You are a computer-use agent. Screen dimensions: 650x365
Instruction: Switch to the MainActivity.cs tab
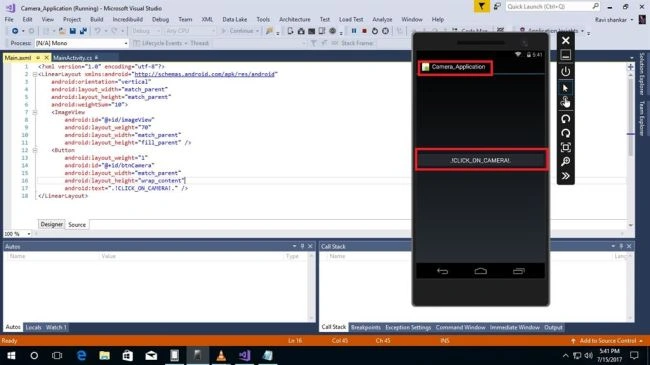click(x=73, y=58)
